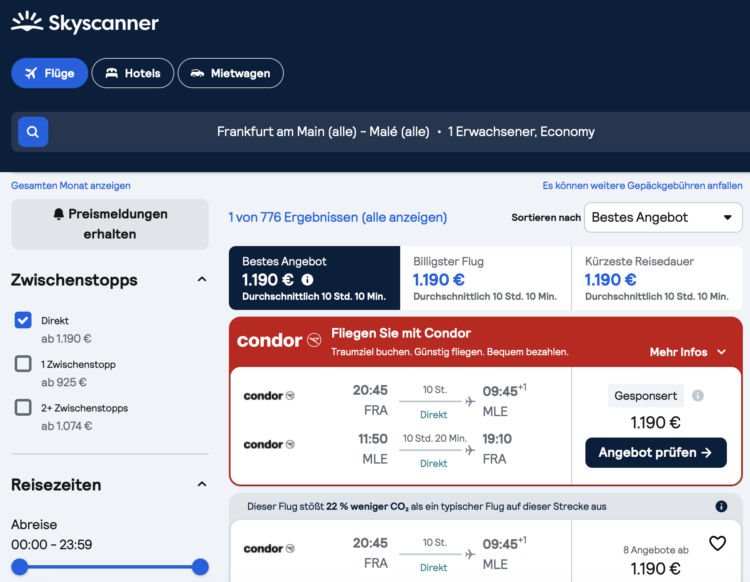Click the Skyscanner logo

85,22
